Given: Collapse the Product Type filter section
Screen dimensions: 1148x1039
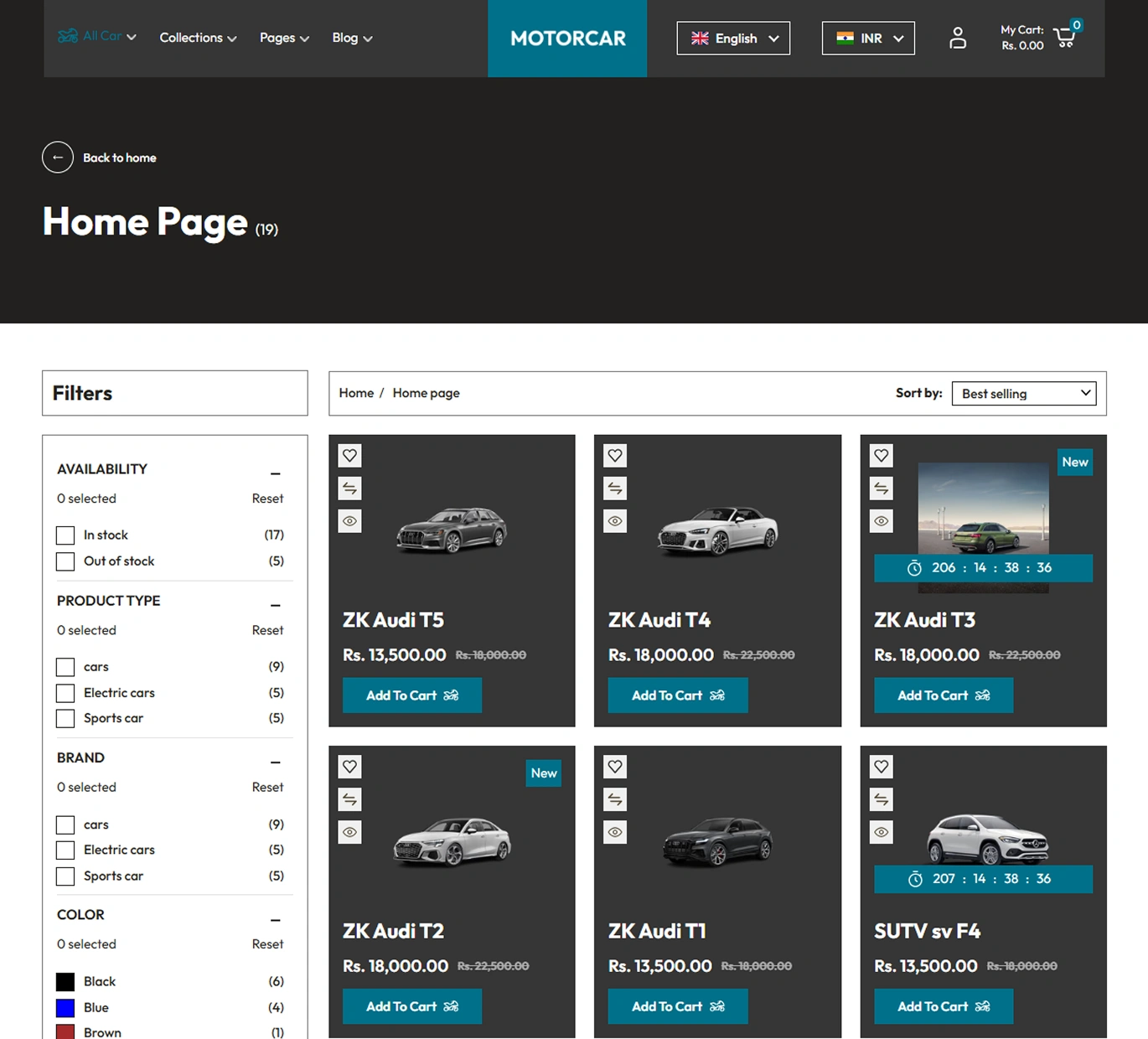Looking at the screenshot, I should 275,605.
